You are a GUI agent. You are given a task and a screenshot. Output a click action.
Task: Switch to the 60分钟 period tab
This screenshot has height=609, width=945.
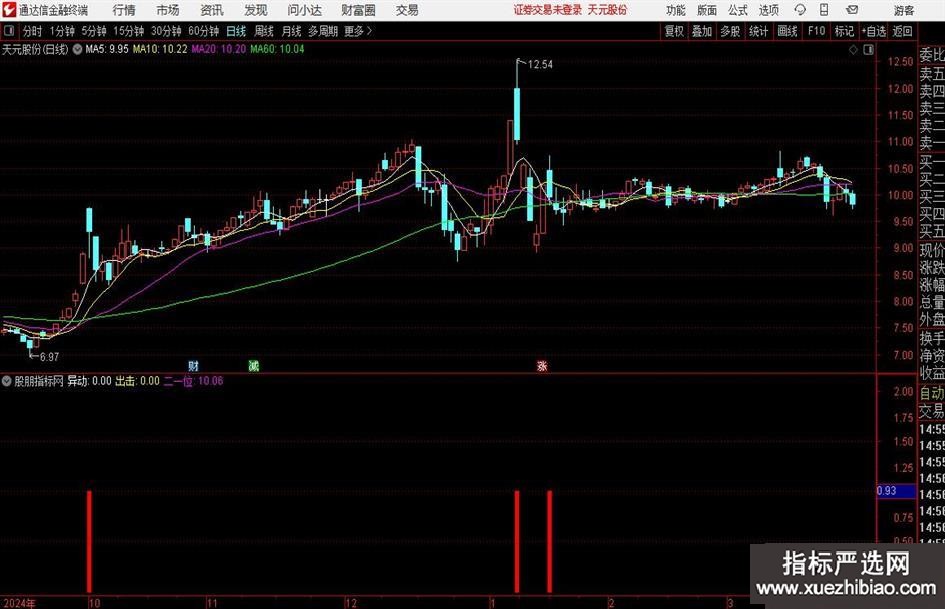tap(203, 31)
